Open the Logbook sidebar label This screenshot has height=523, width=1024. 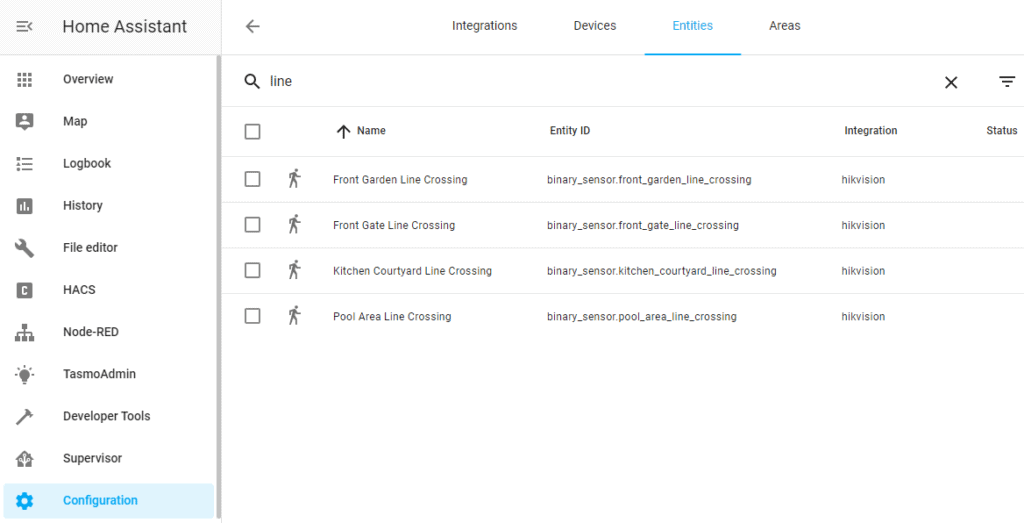coord(87,163)
